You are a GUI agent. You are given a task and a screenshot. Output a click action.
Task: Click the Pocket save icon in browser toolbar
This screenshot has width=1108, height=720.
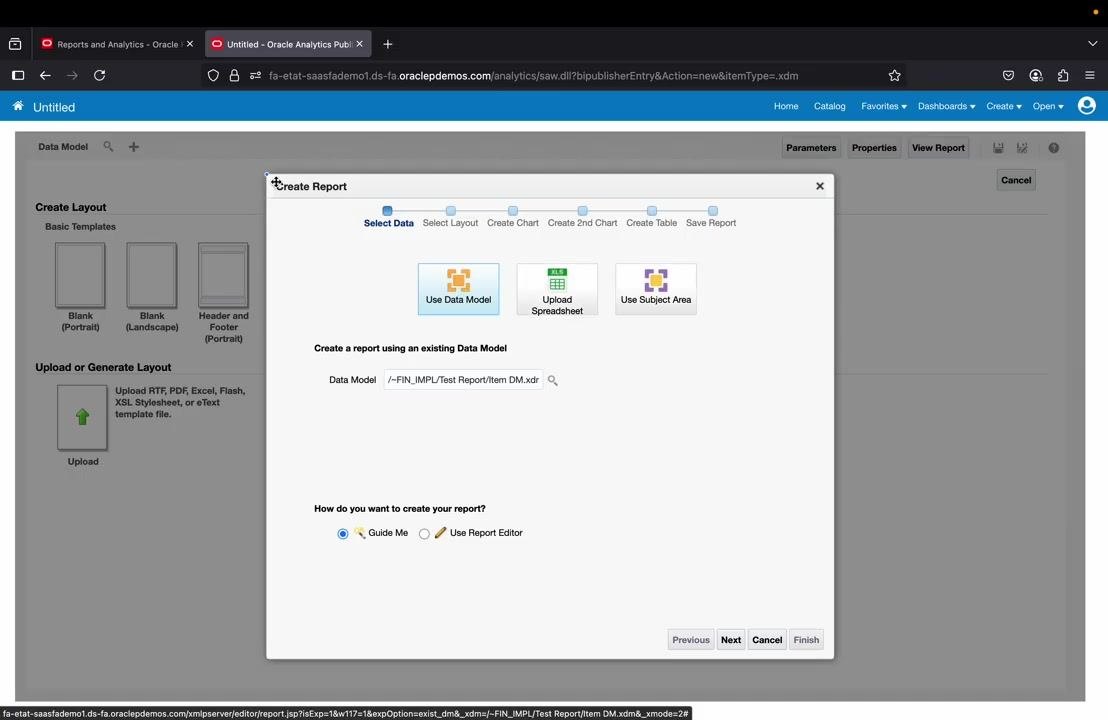(1008, 75)
